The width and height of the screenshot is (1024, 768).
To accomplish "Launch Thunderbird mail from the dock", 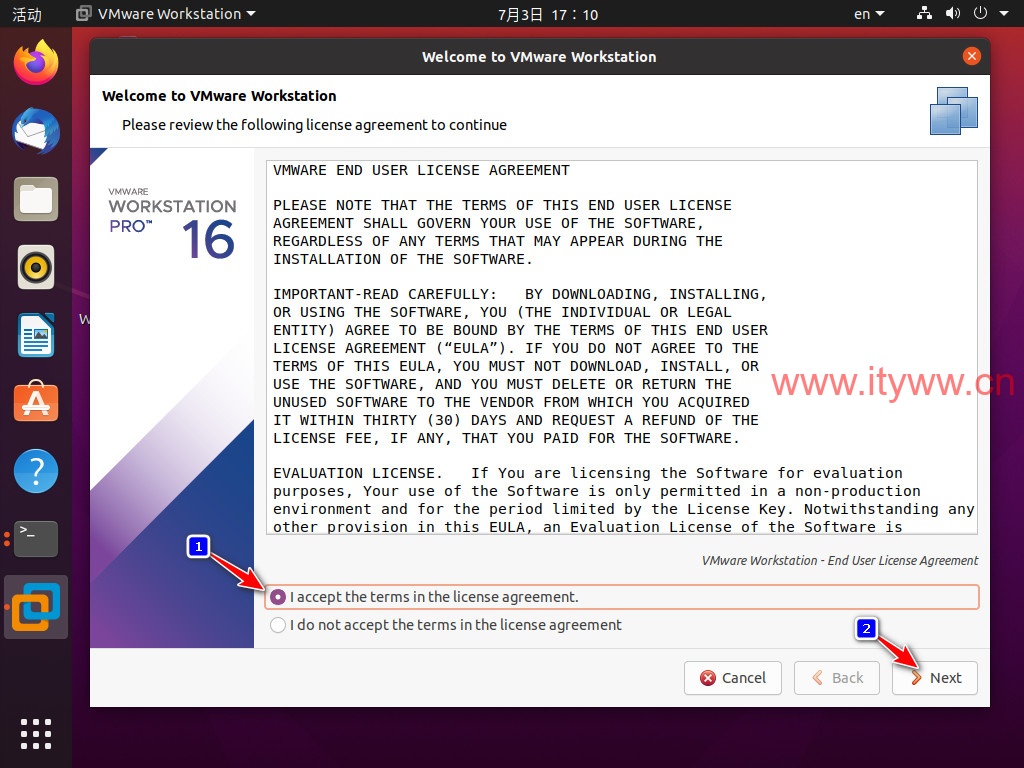I will point(36,131).
